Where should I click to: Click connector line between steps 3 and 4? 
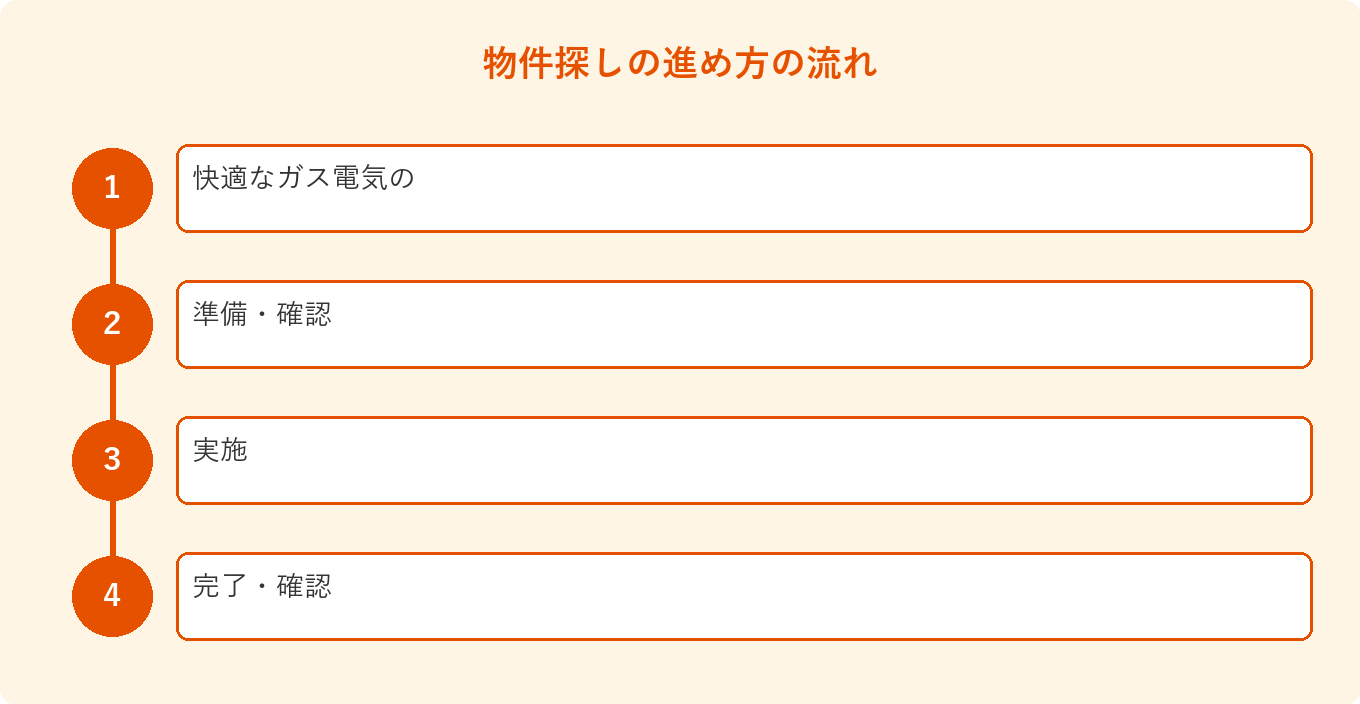click(x=112, y=528)
